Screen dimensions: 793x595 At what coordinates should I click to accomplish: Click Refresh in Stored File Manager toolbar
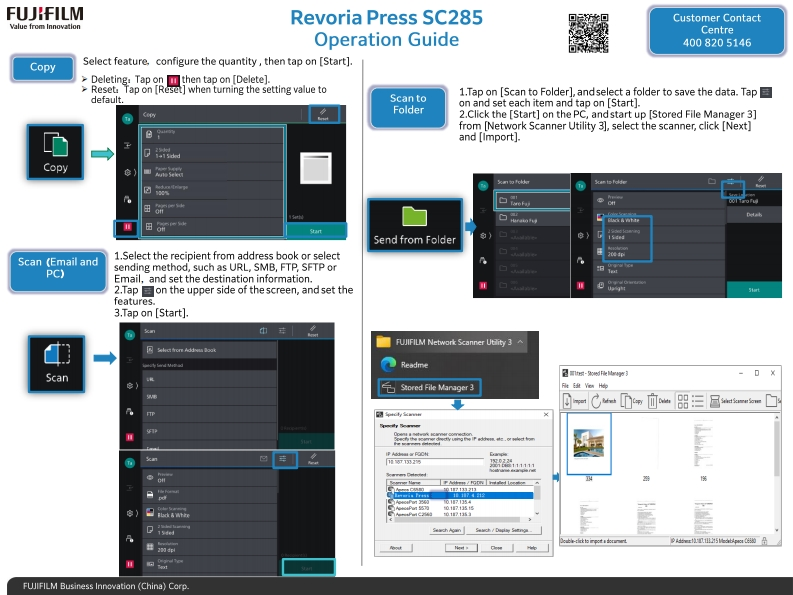604,401
